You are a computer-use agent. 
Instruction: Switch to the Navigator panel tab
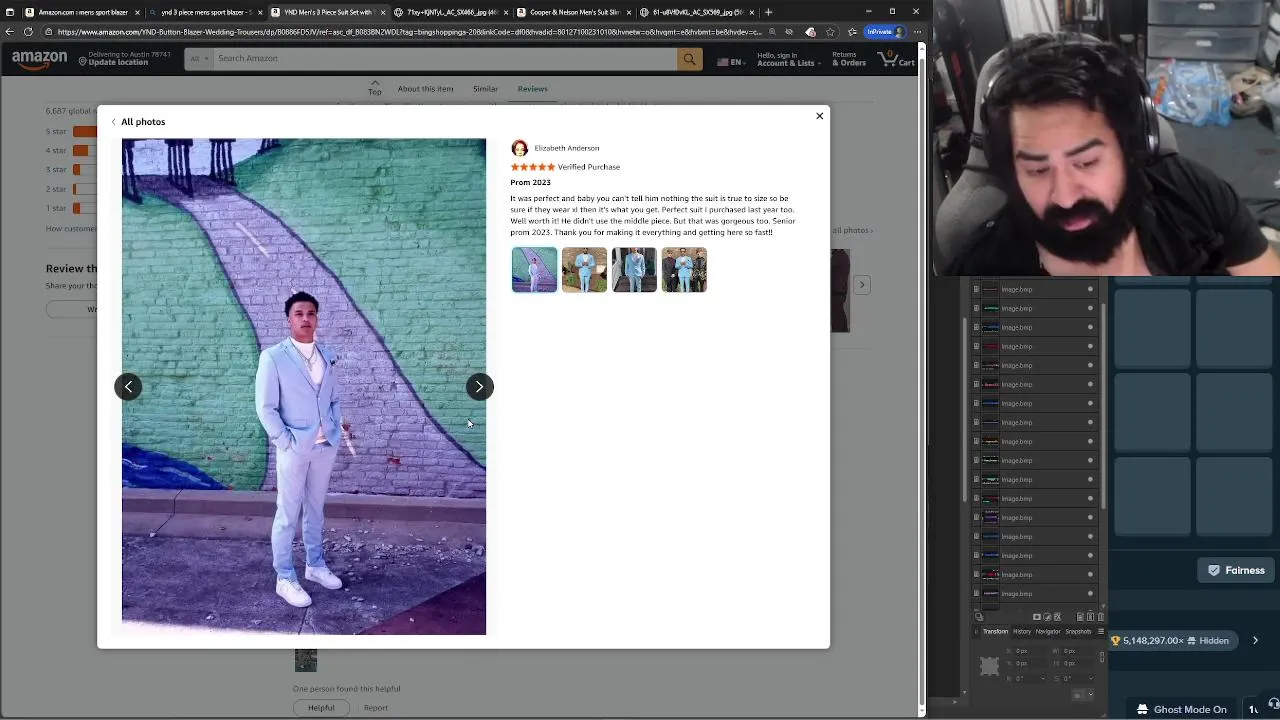click(x=1048, y=632)
